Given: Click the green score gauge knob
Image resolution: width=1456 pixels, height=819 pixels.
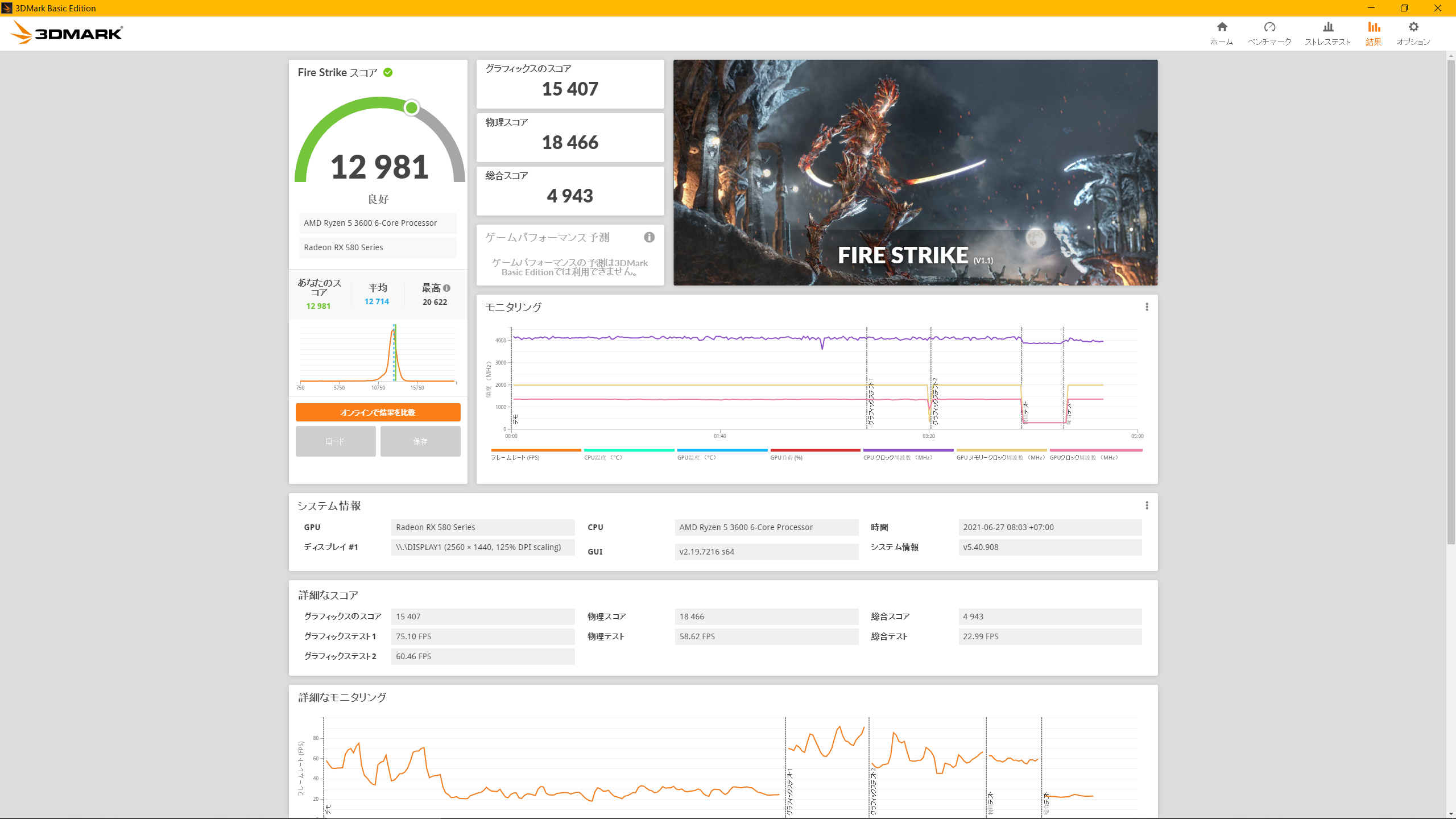Looking at the screenshot, I should [x=411, y=107].
